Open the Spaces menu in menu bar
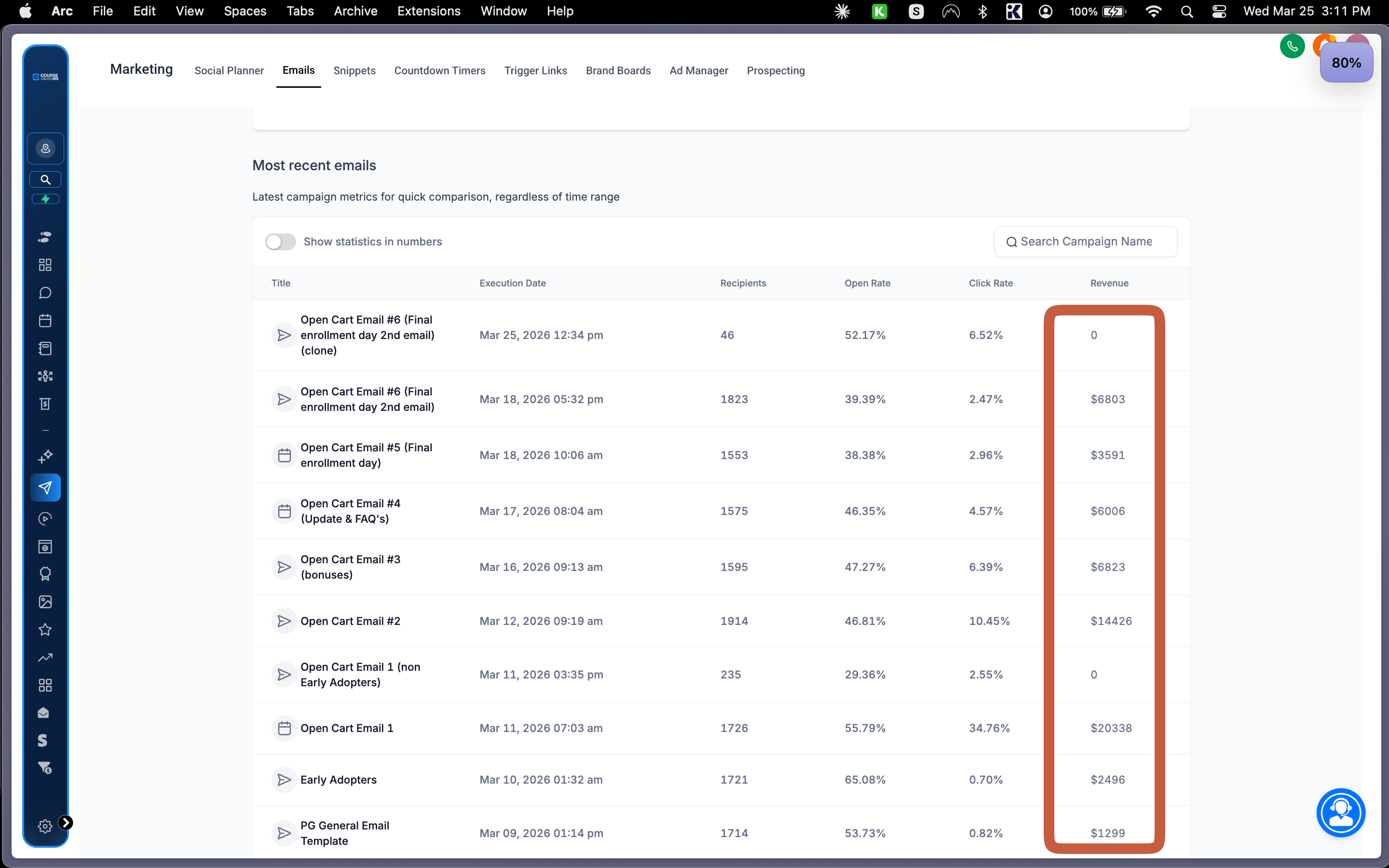This screenshot has width=1389, height=868. [245, 11]
